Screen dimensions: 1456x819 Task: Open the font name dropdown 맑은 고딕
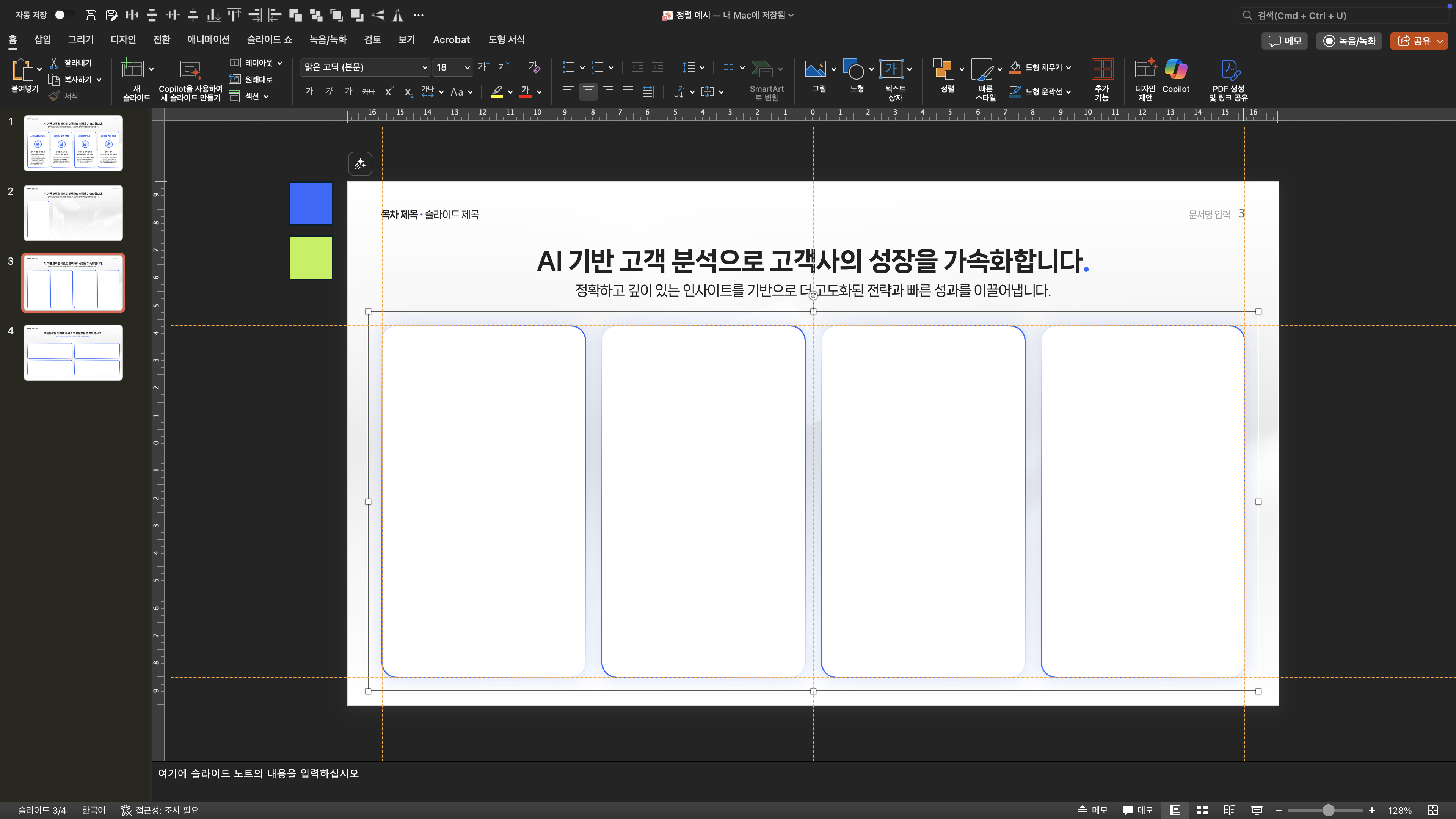424,68
